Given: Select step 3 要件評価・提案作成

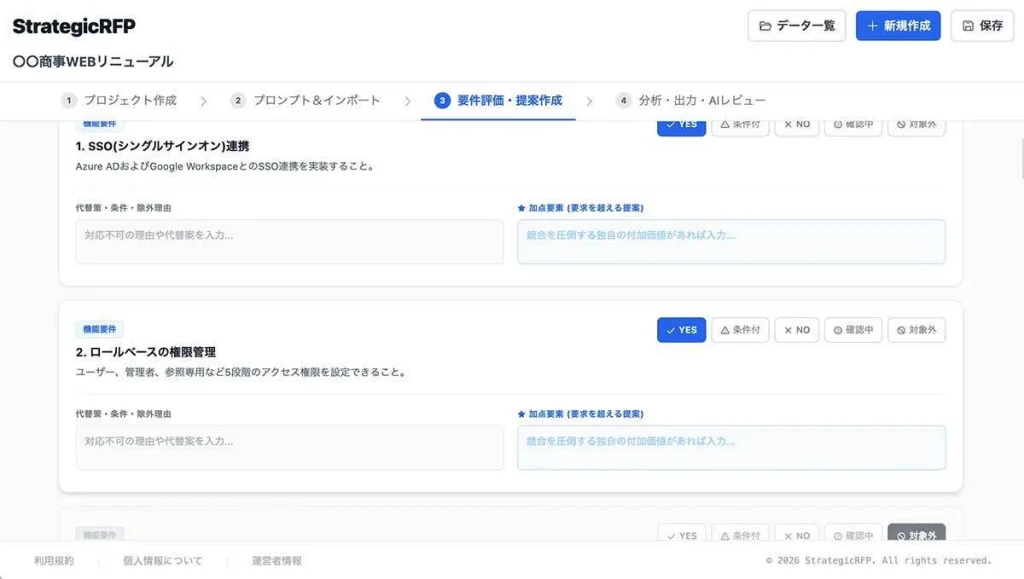Looking at the screenshot, I should tap(498, 100).
